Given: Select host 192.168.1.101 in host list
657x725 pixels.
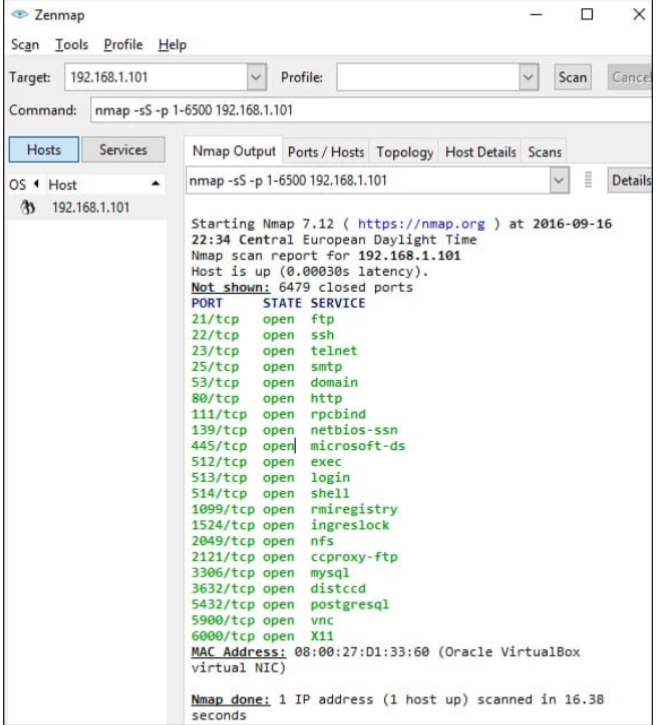Looking at the screenshot, I should (91, 208).
